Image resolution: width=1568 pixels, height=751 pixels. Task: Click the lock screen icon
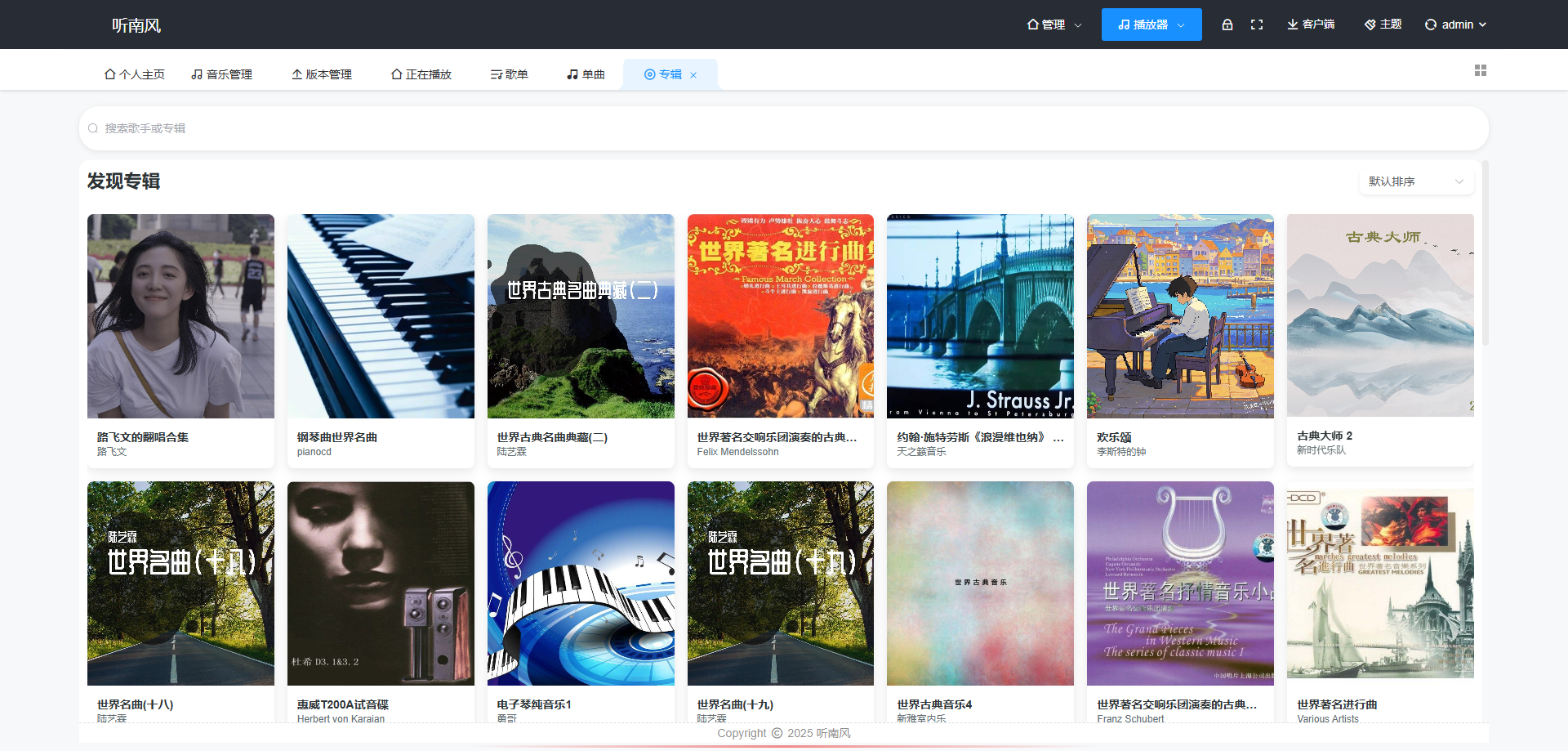click(x=1227, y=25)
